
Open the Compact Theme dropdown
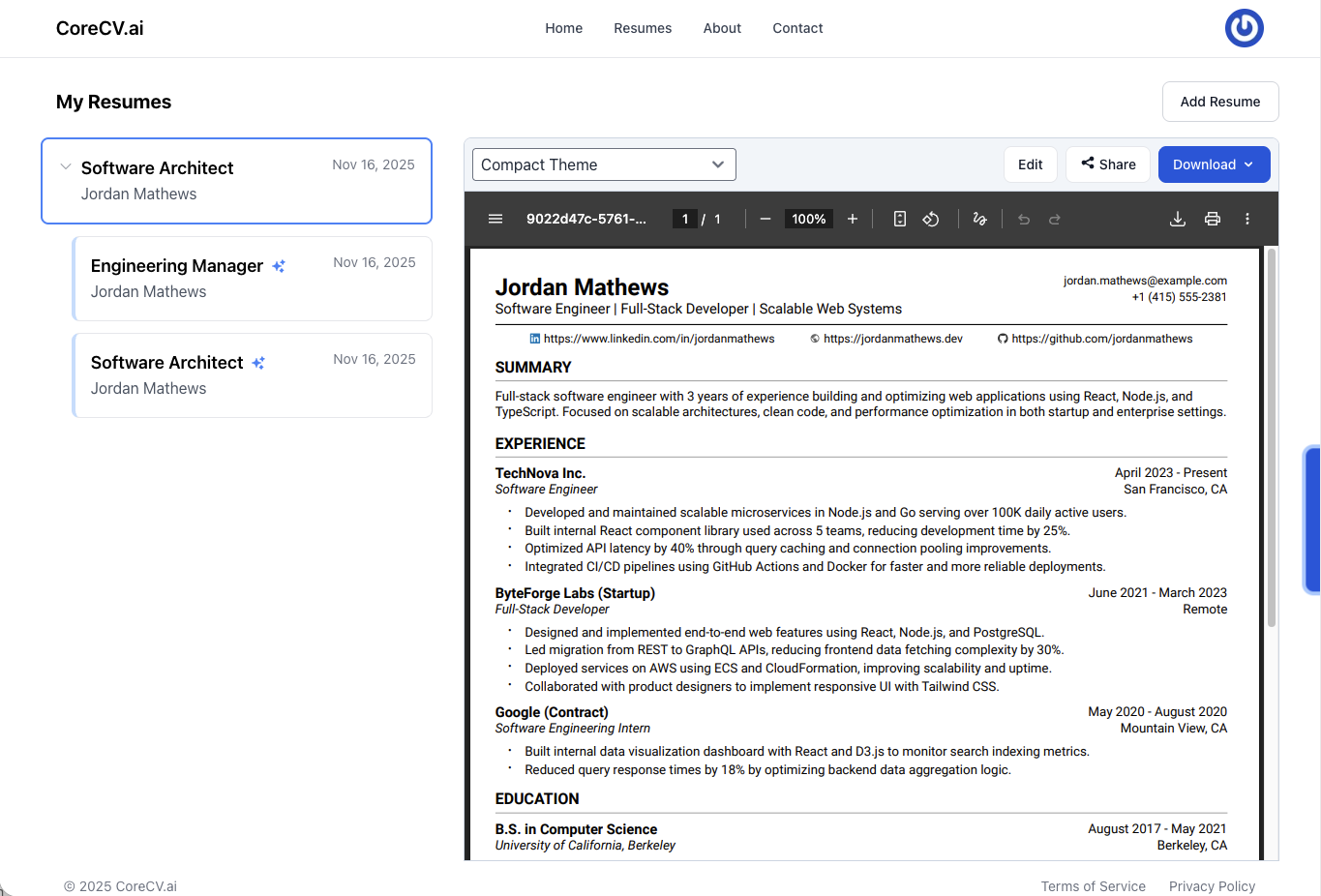pyautogui.click(x=604, y=164)
